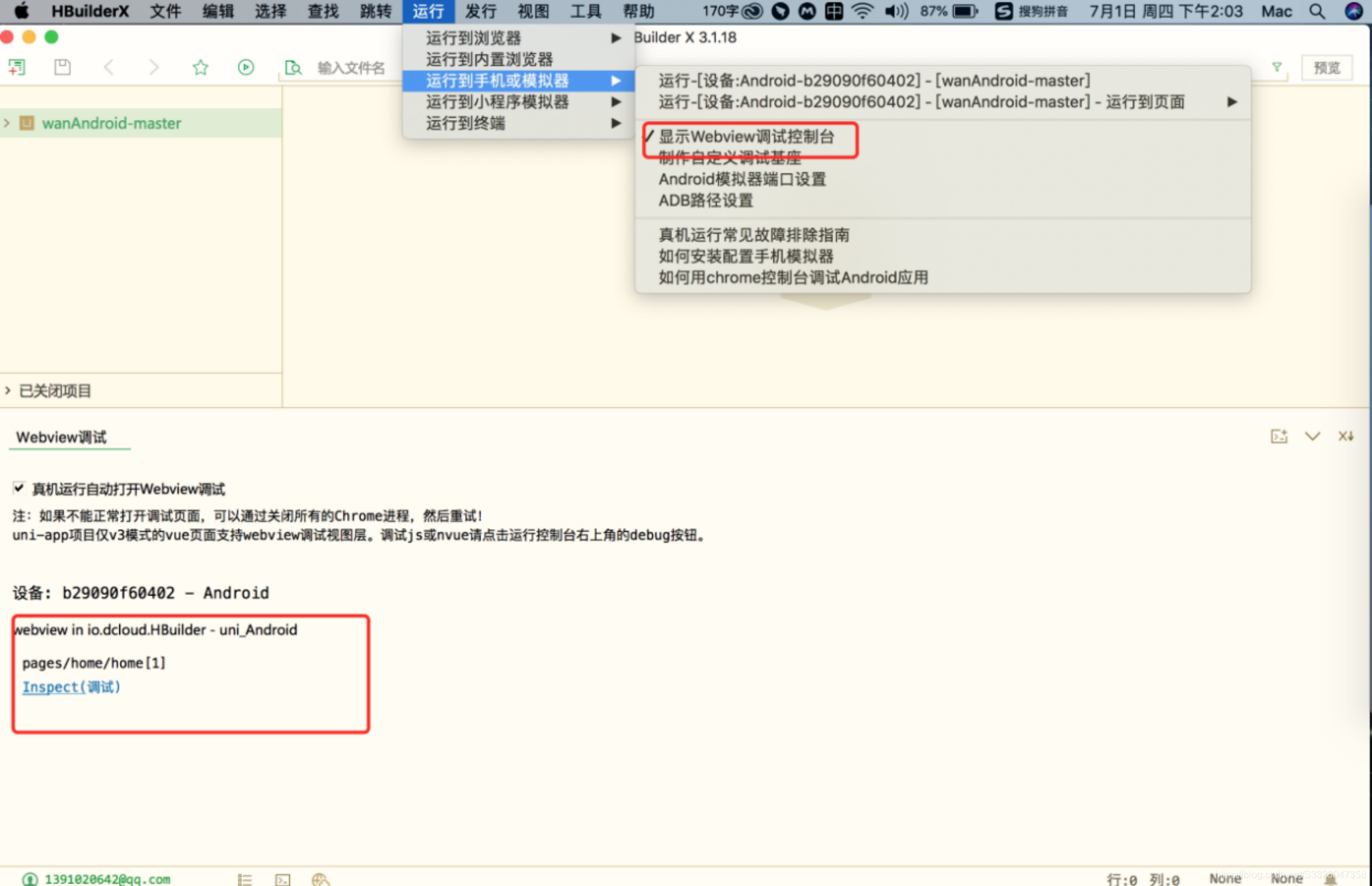1372x886 pixels.
Task: Go back with the left arrow icon
Action: [x=108, y=67]
